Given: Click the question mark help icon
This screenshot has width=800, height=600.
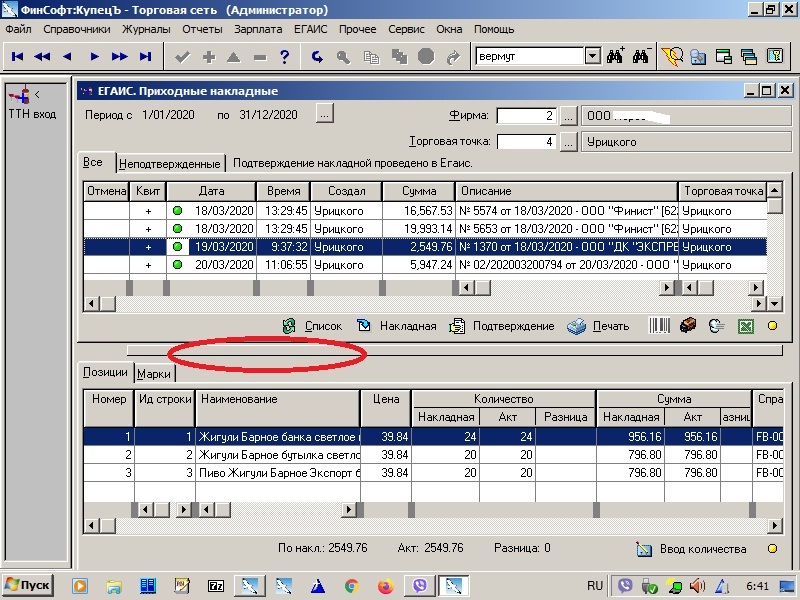Looking at the screenshot, I should [285, 57].
